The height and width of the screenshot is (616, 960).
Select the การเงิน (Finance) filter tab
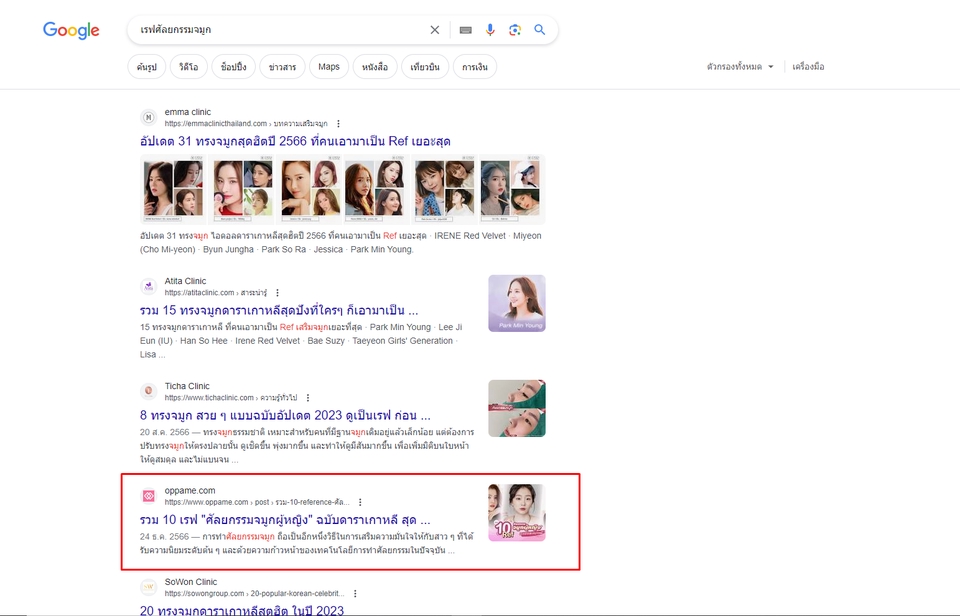(x=475, y=67)
